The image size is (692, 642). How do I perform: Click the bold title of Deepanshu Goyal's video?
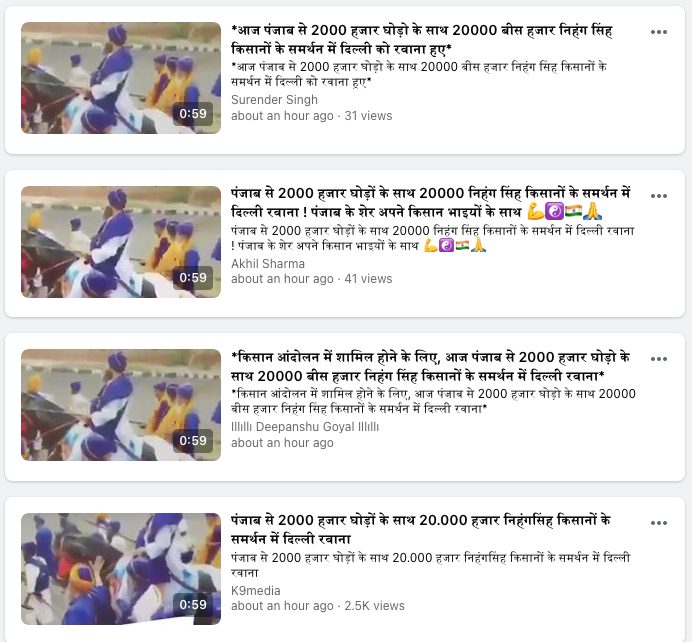430,367
